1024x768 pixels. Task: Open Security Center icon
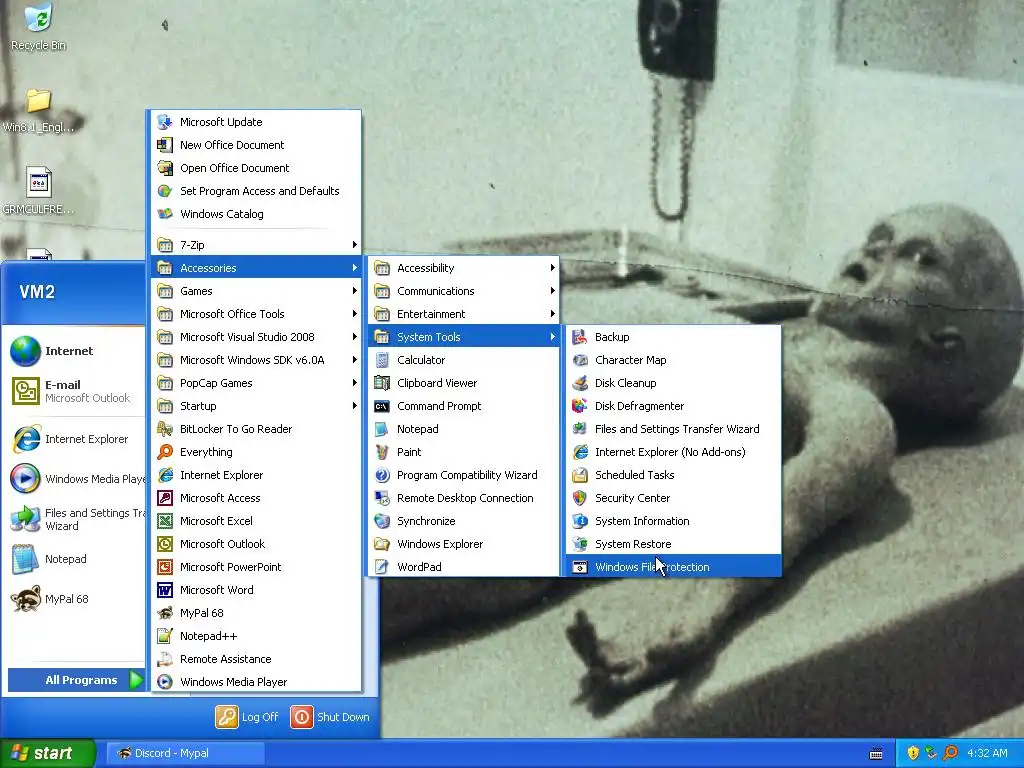580,498
